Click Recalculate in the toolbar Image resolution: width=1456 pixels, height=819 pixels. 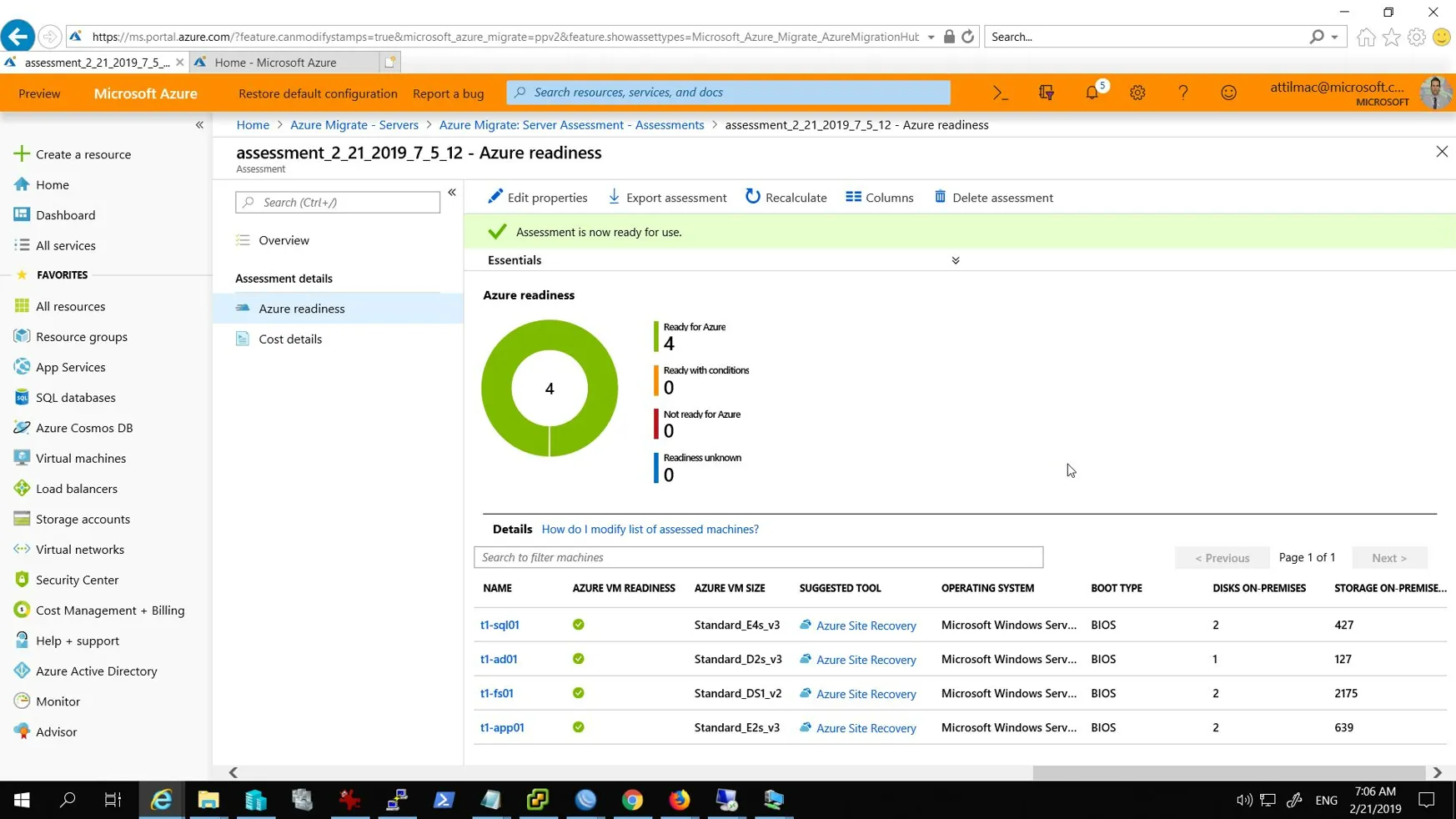click(x=786, y=198)
